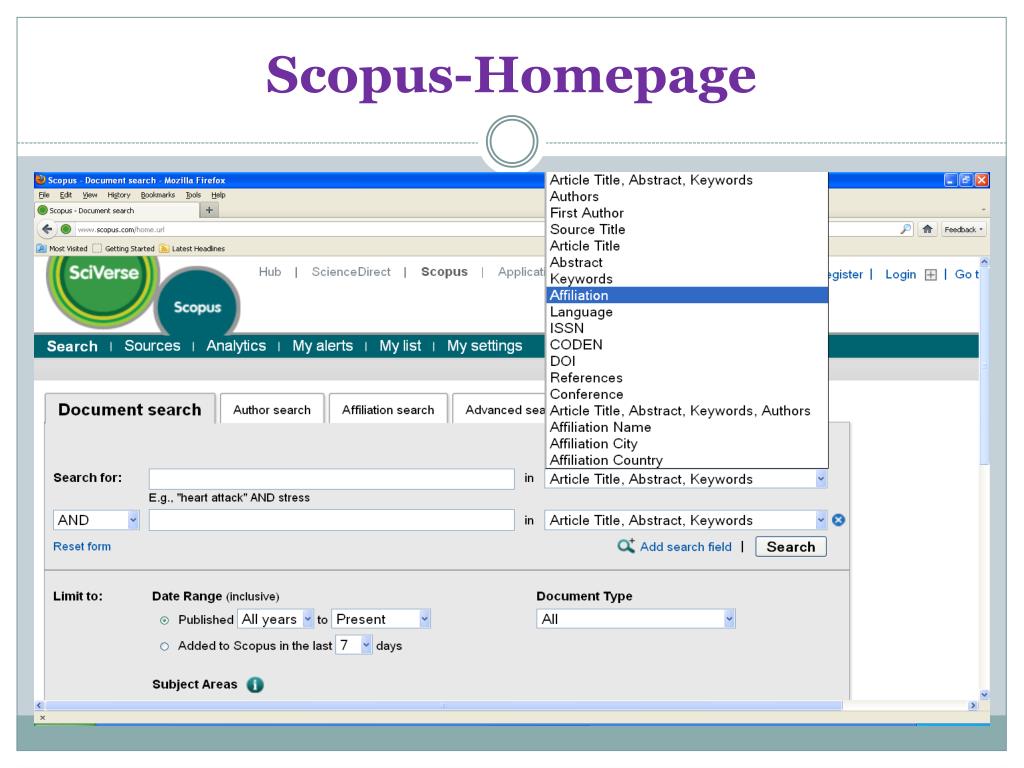Open the Present year dropdown
The image size is (1024, 768).
(x=381, y=619)
